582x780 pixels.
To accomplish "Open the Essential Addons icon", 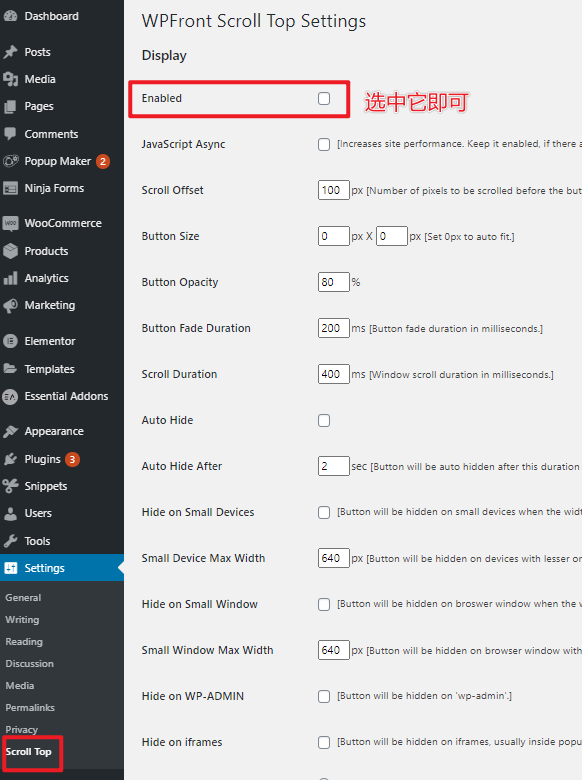I will pyautogui.click(x=10, y=396).
